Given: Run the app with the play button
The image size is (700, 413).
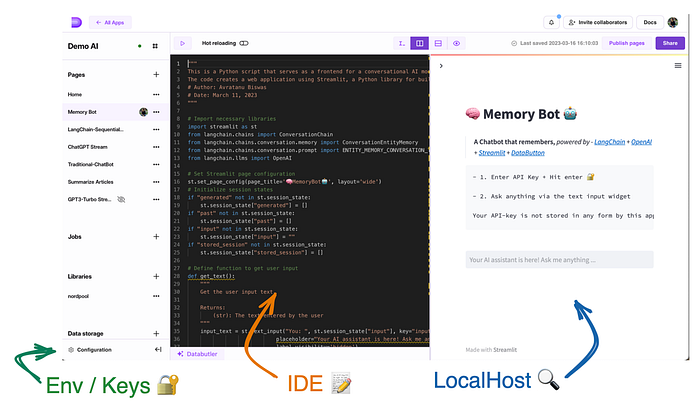Looking at the screenshot, I should [x=182, y=43].
